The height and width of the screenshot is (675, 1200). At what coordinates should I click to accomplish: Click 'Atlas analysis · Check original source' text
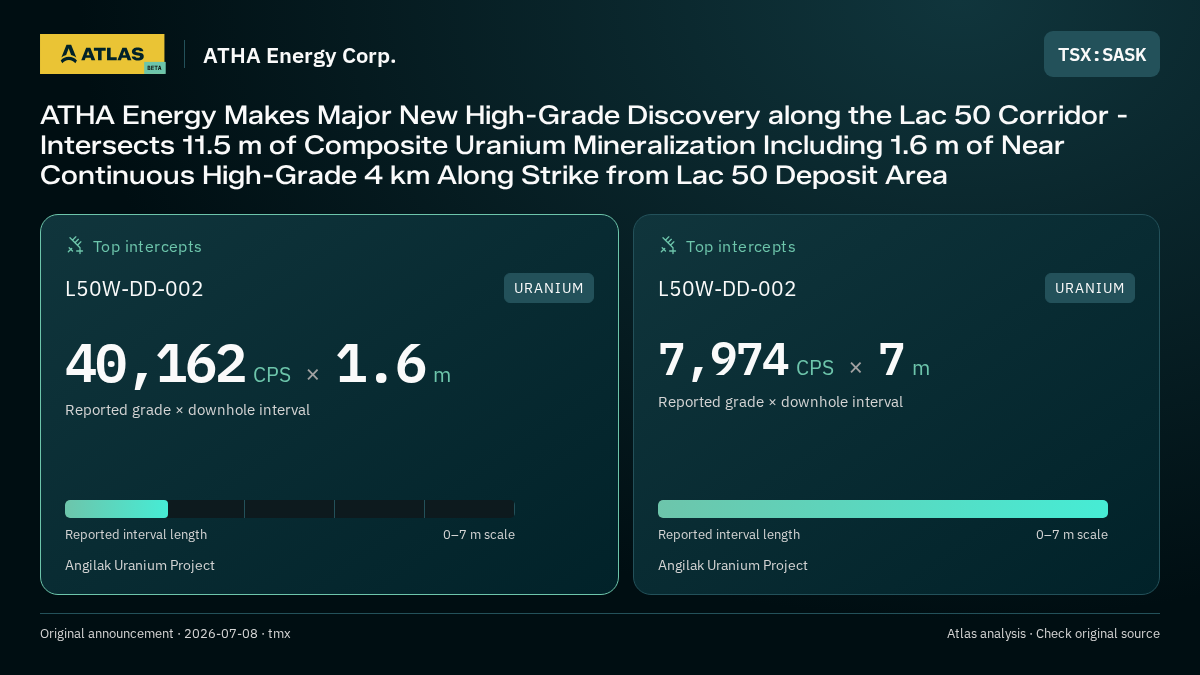point(1053,634)
